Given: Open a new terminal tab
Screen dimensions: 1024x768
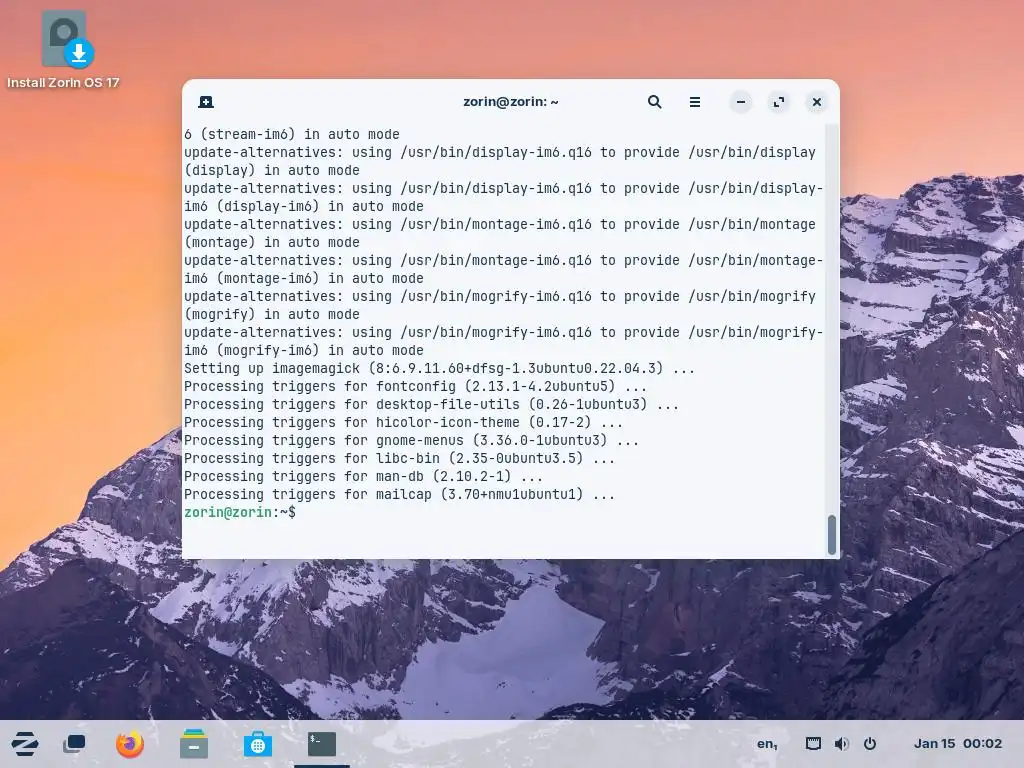Looking at the screenshot, I should coord(206,102).
